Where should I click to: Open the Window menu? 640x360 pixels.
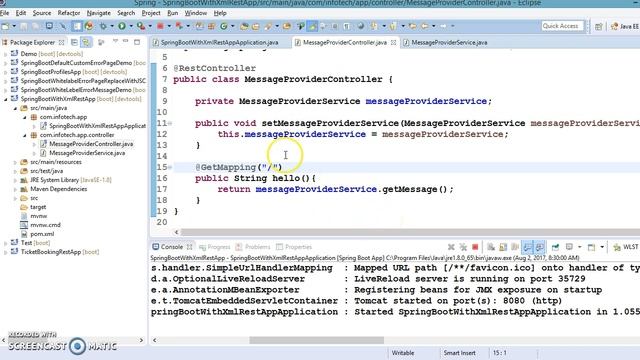(x=196, y=13)
